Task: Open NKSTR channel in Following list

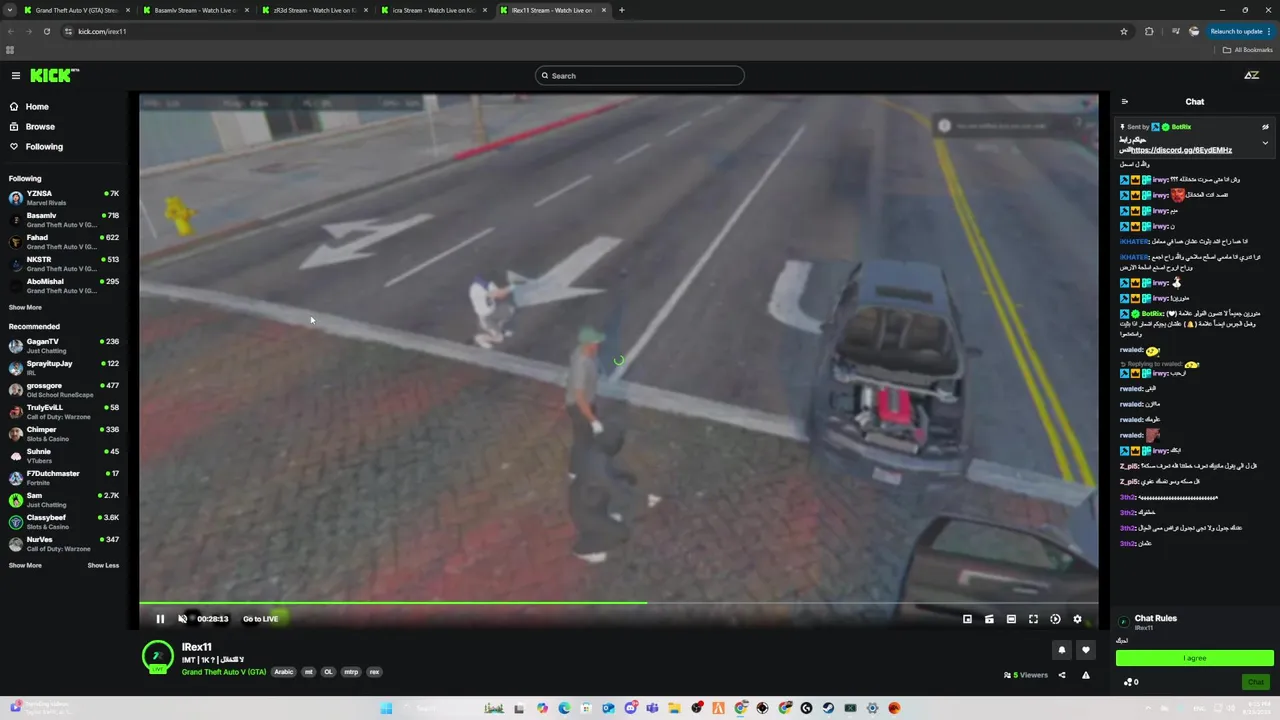Action: click(x=64, y=263)
